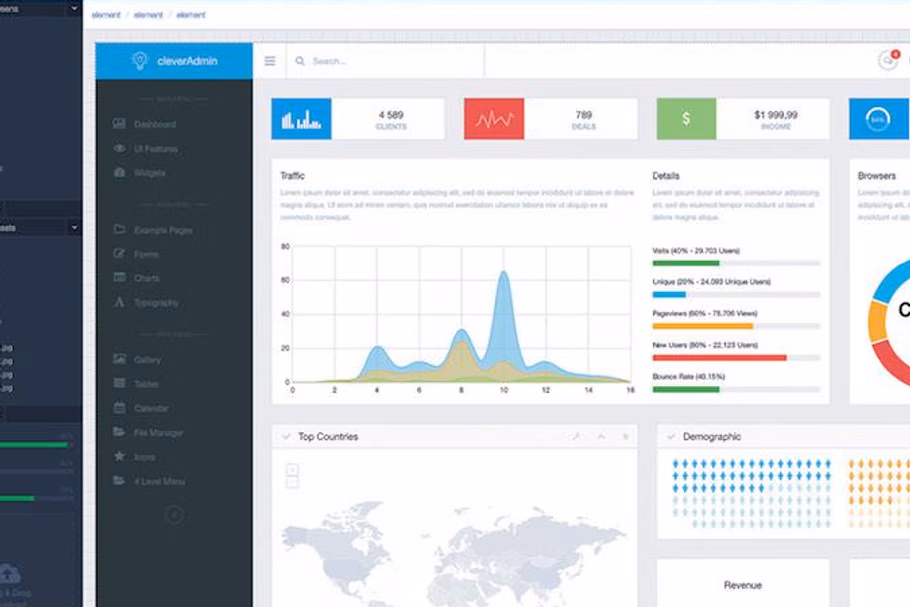Expand the chevron beside Top Countries title
The height and width of the screenshot is (607, 910).
click(x=286, y=437)
